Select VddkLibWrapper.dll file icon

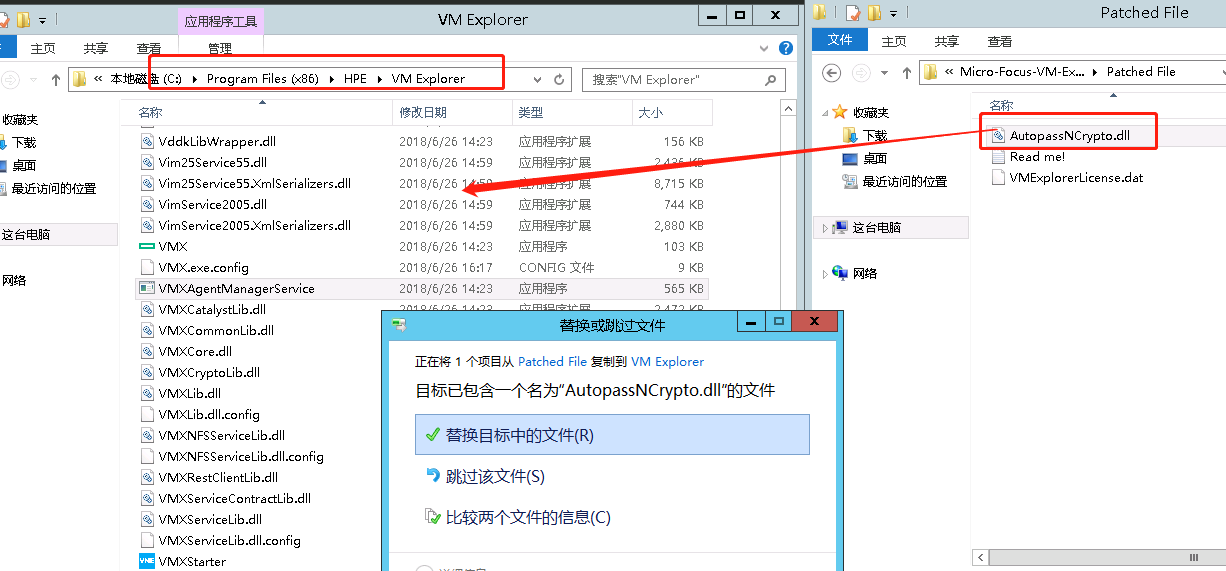click(x=147, y=142)
